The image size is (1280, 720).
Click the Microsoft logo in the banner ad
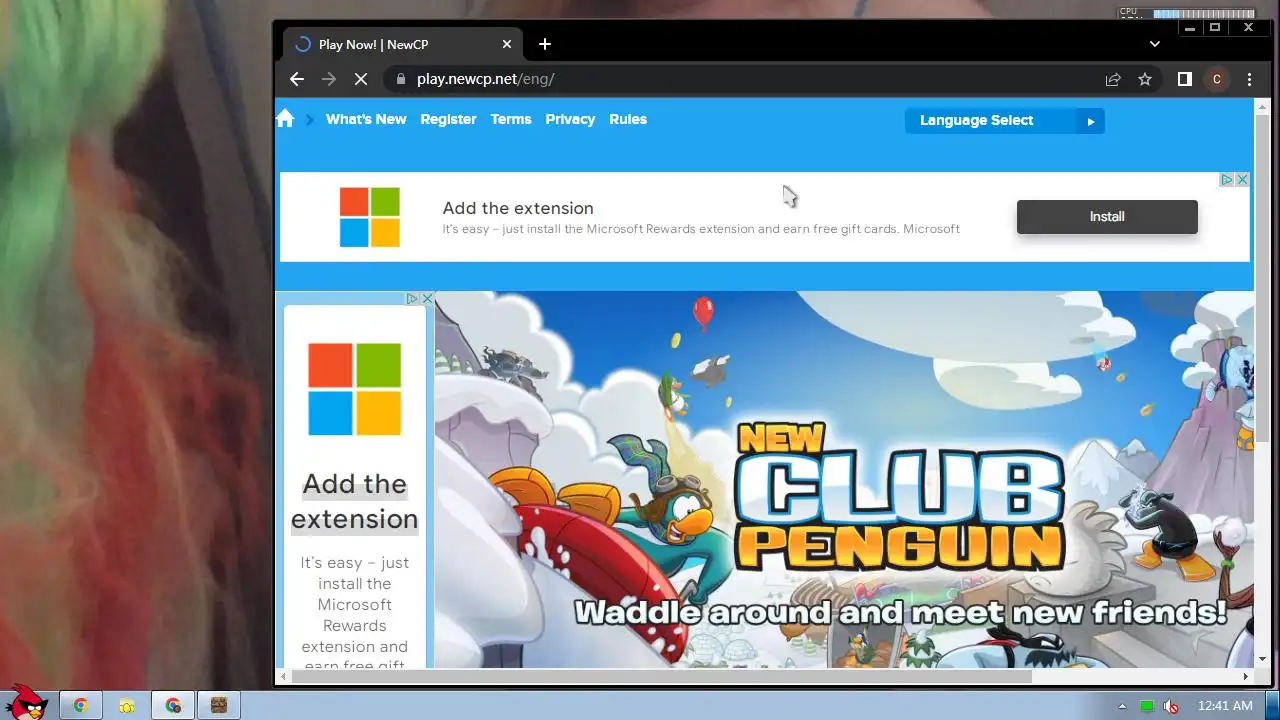pyautogui.click(x=369, y=217)
